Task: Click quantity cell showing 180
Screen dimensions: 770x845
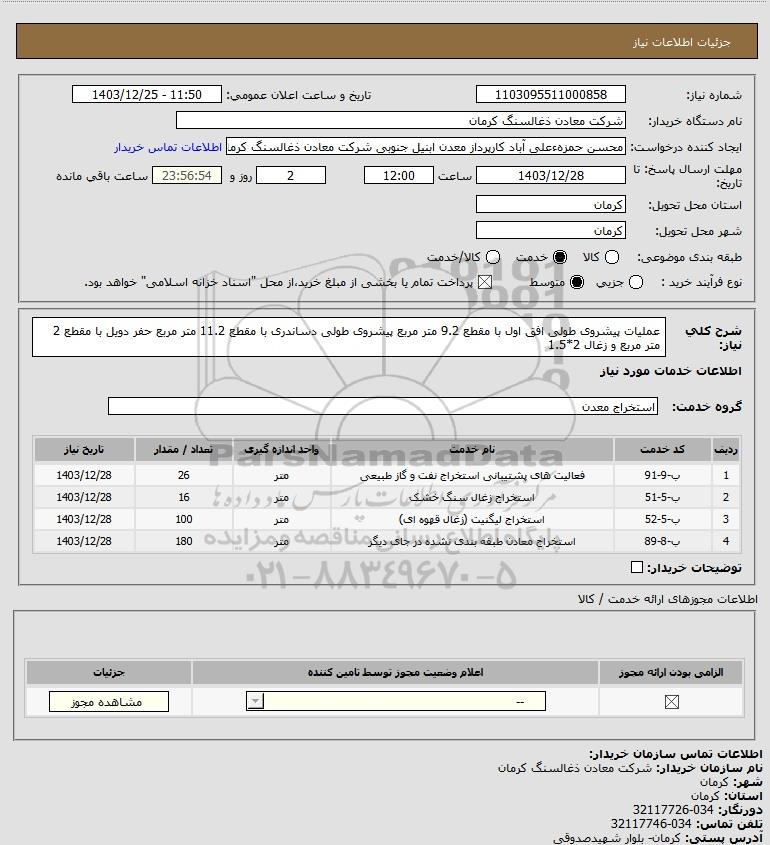Action: 183,541
